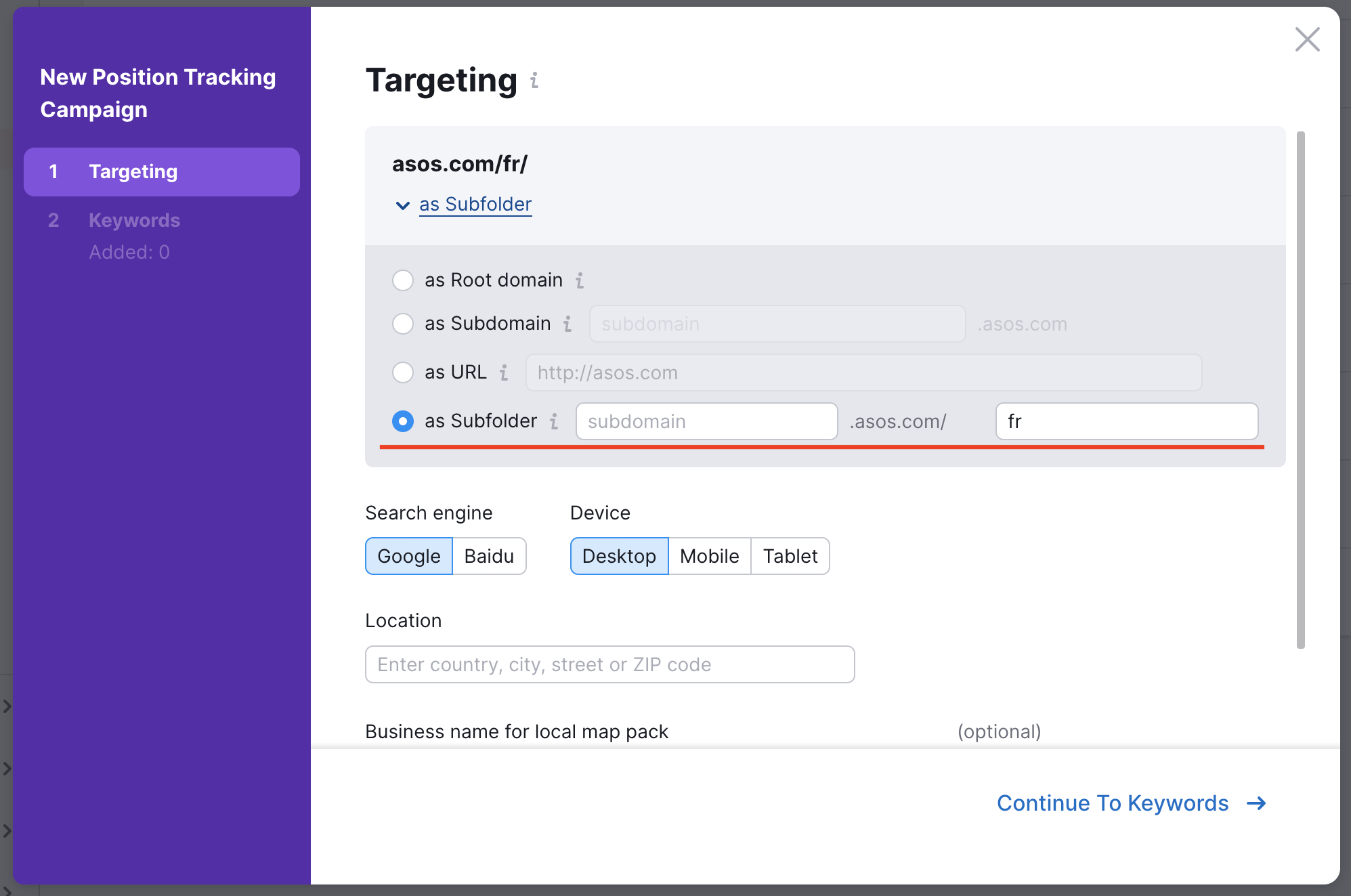The height and width of the screenshot is (896, 1351).
Task: Close the campaign setup dialog
Action: pos(1307,39)
